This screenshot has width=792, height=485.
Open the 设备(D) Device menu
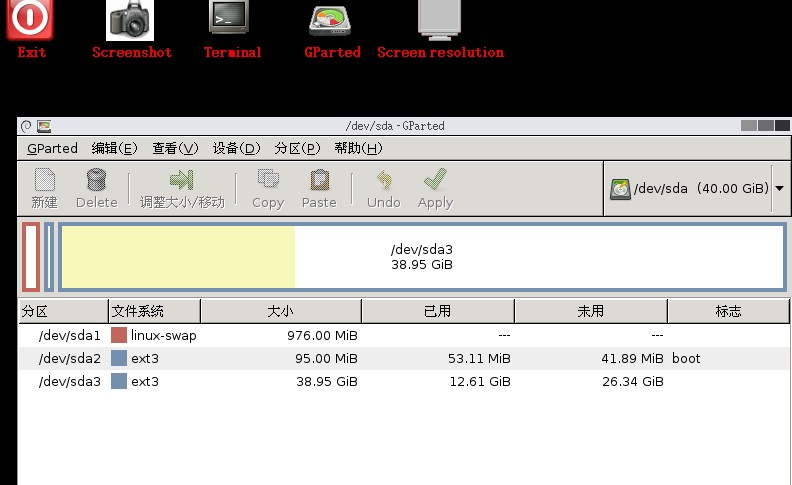(236, 148)
